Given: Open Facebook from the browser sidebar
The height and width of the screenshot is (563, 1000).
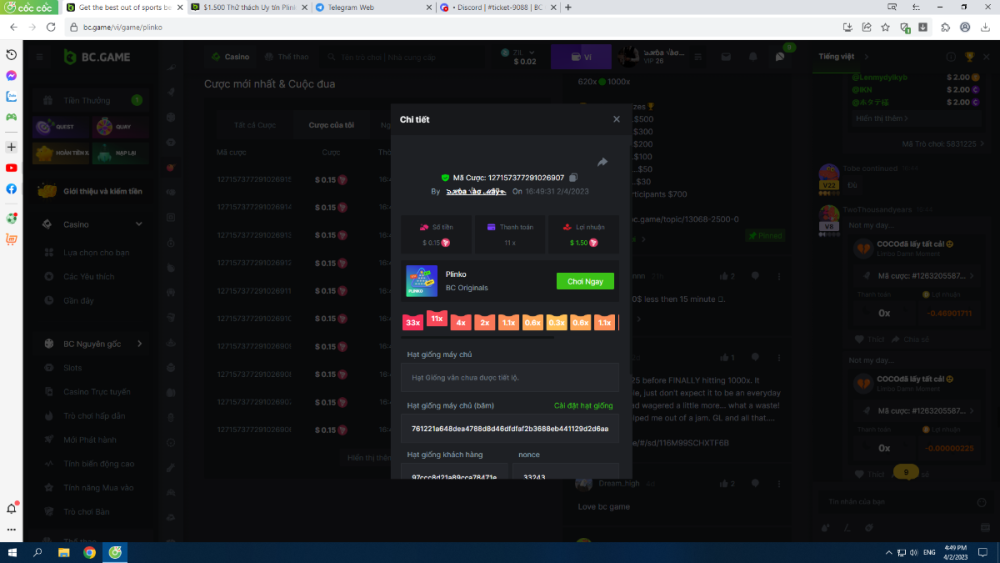Looking at the screenshot, I should [x=11, y=189].
